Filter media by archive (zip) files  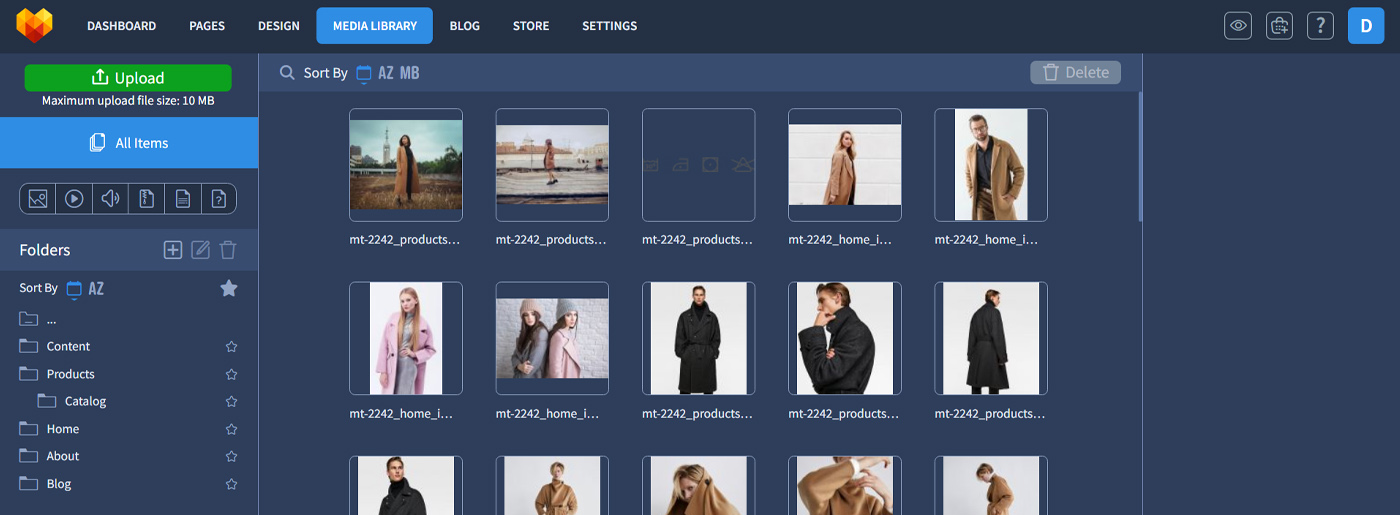click(x=147, y=199)
